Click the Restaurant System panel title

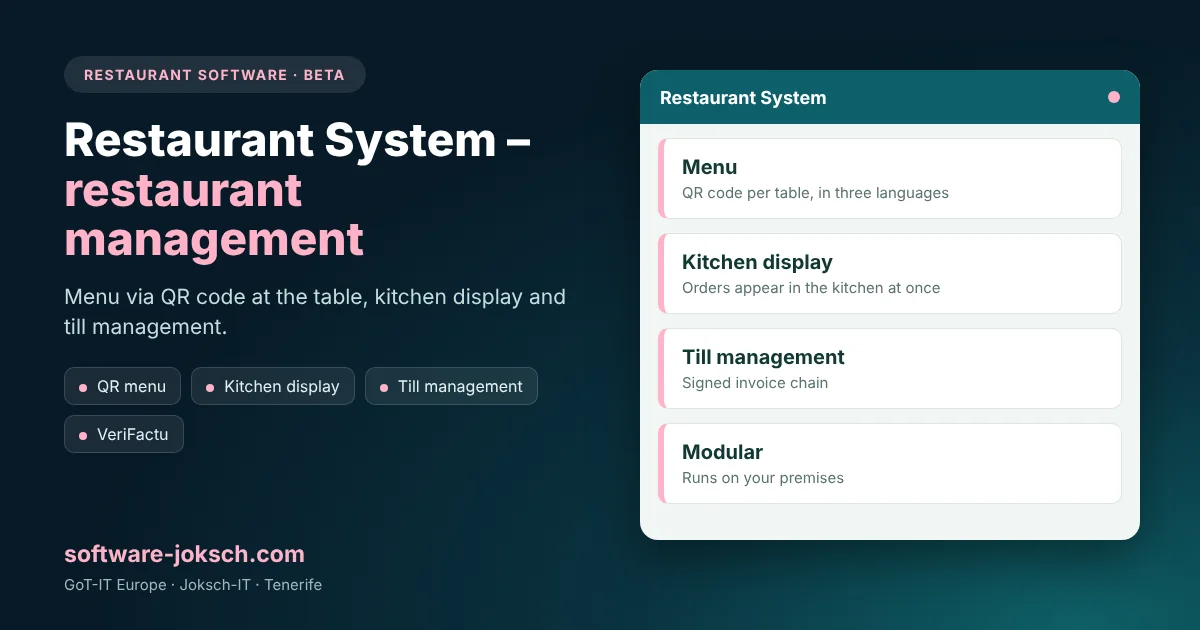click(743, 98)
